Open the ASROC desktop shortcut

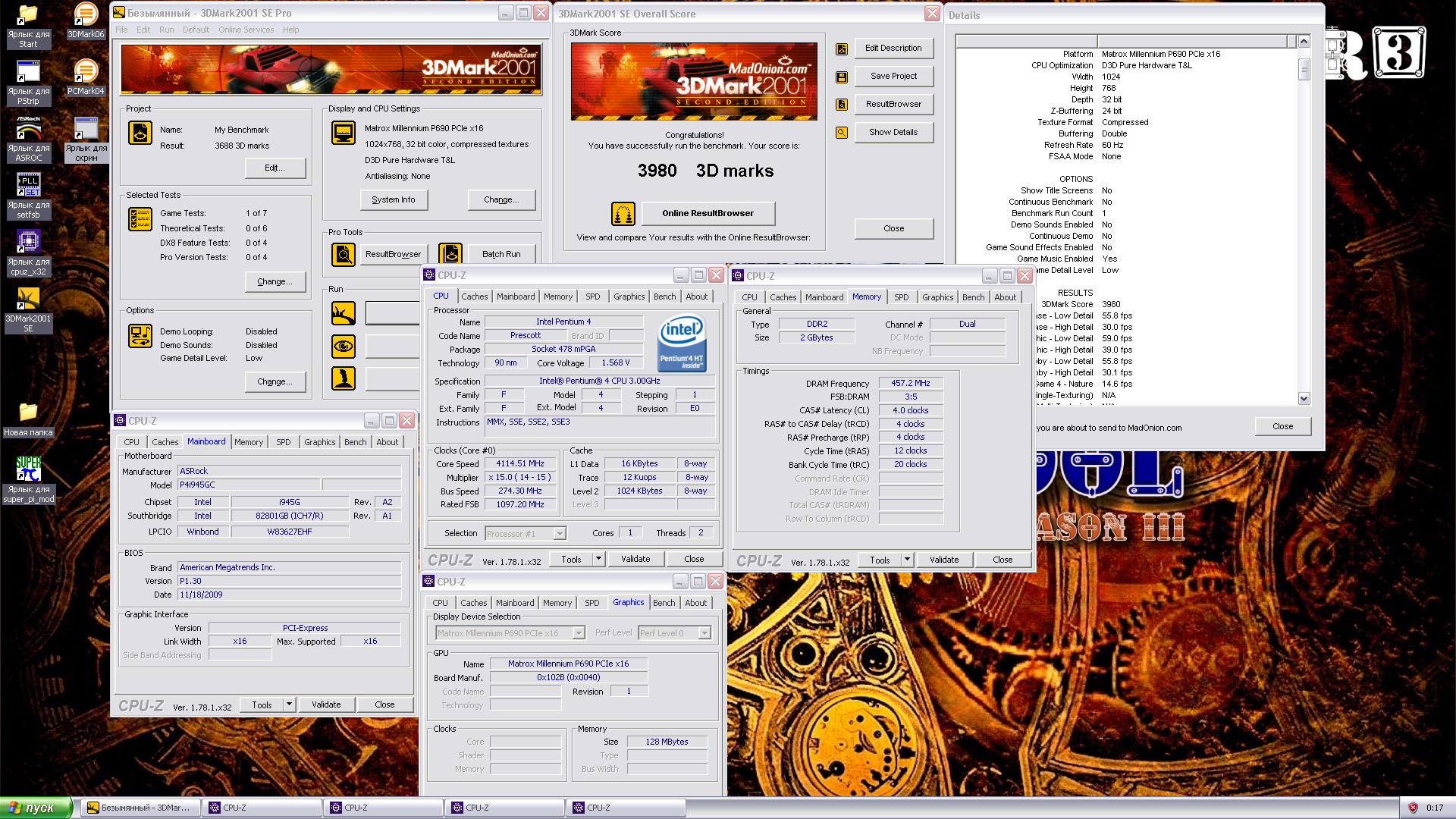29,140
